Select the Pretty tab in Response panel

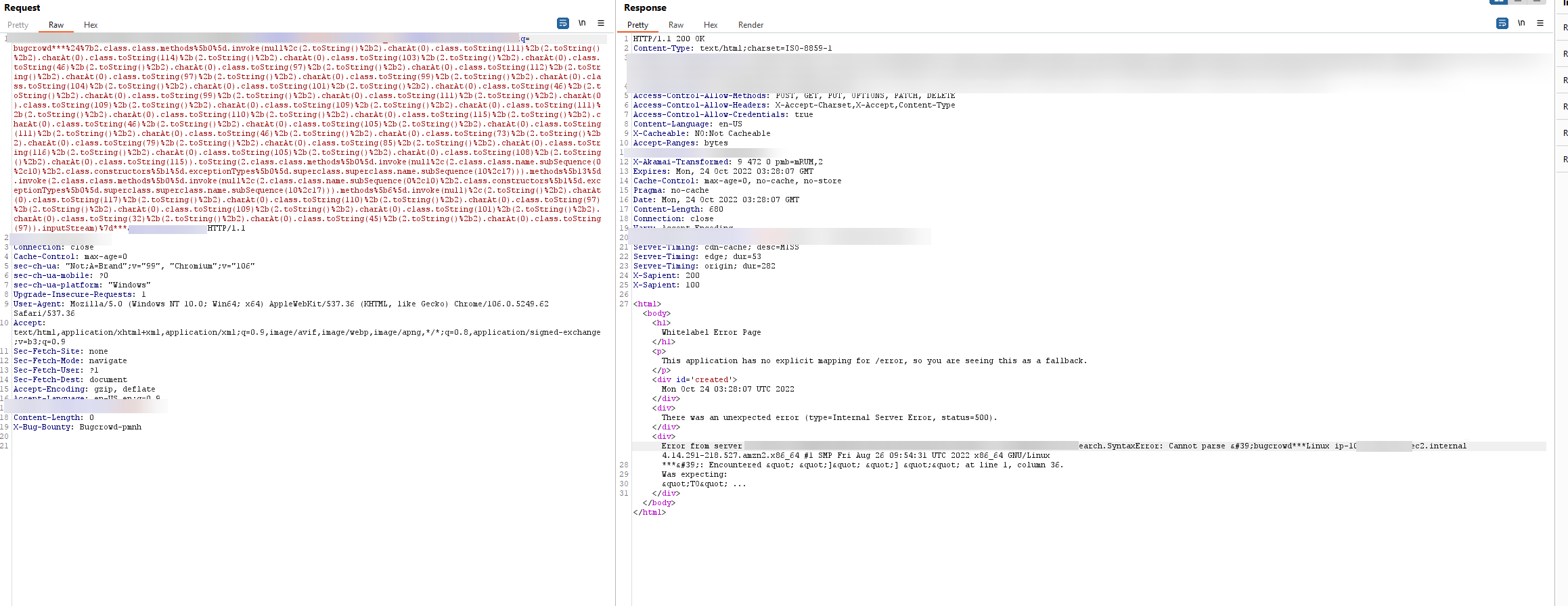638,25
